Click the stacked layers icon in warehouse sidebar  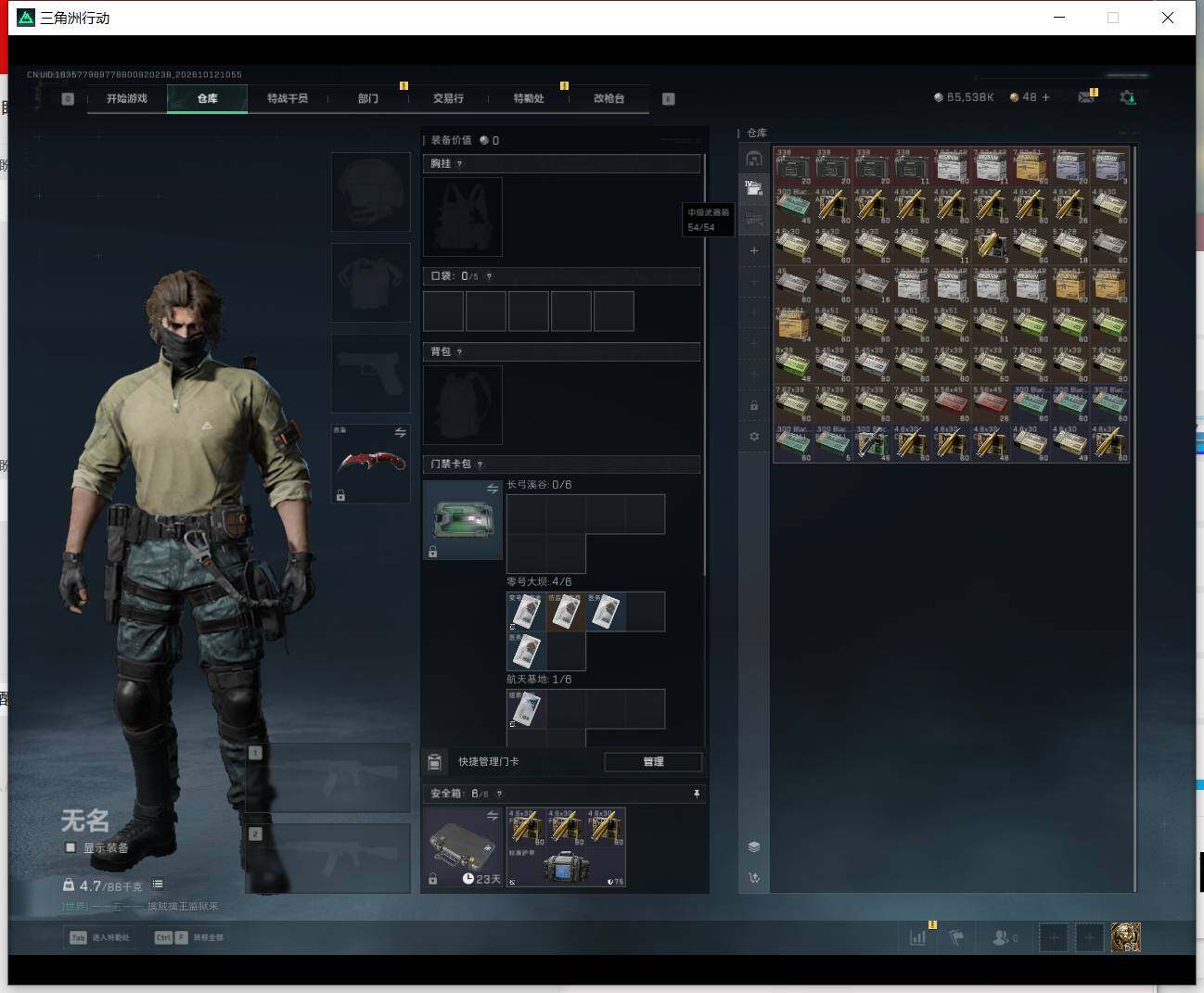754,847
